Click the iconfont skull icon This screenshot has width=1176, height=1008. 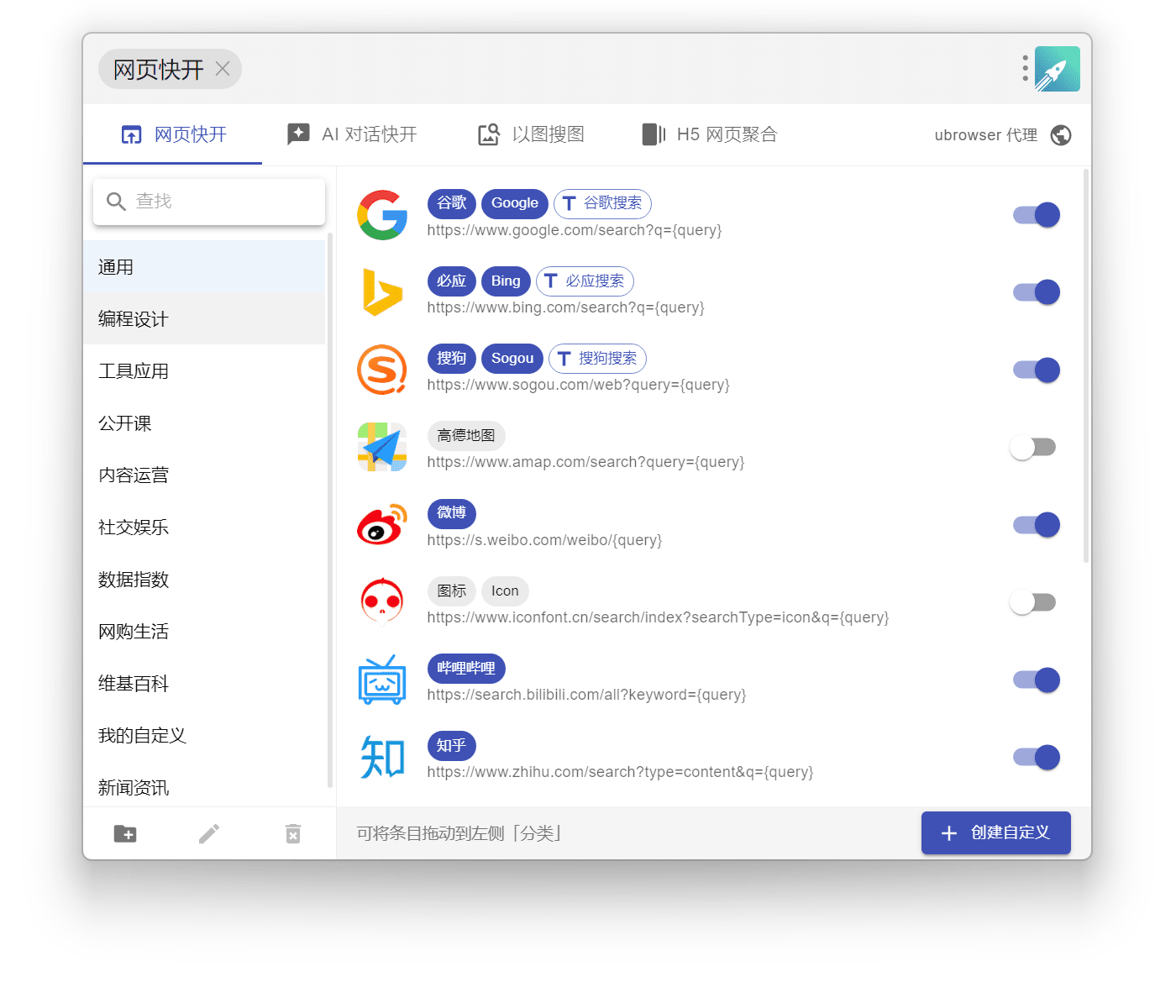pos(382,602)
